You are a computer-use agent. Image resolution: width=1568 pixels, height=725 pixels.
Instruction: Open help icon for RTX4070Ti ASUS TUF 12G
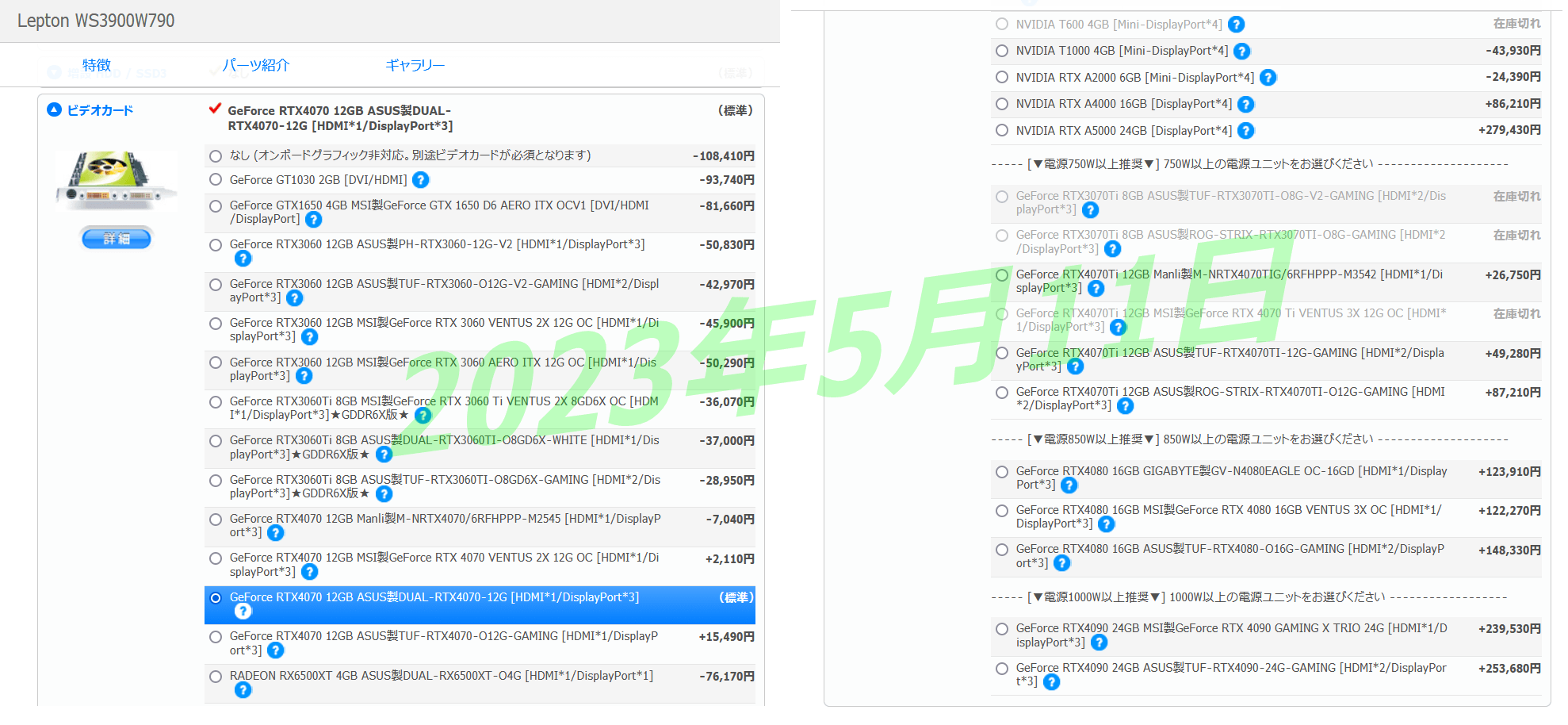[x=1076, y=366]
